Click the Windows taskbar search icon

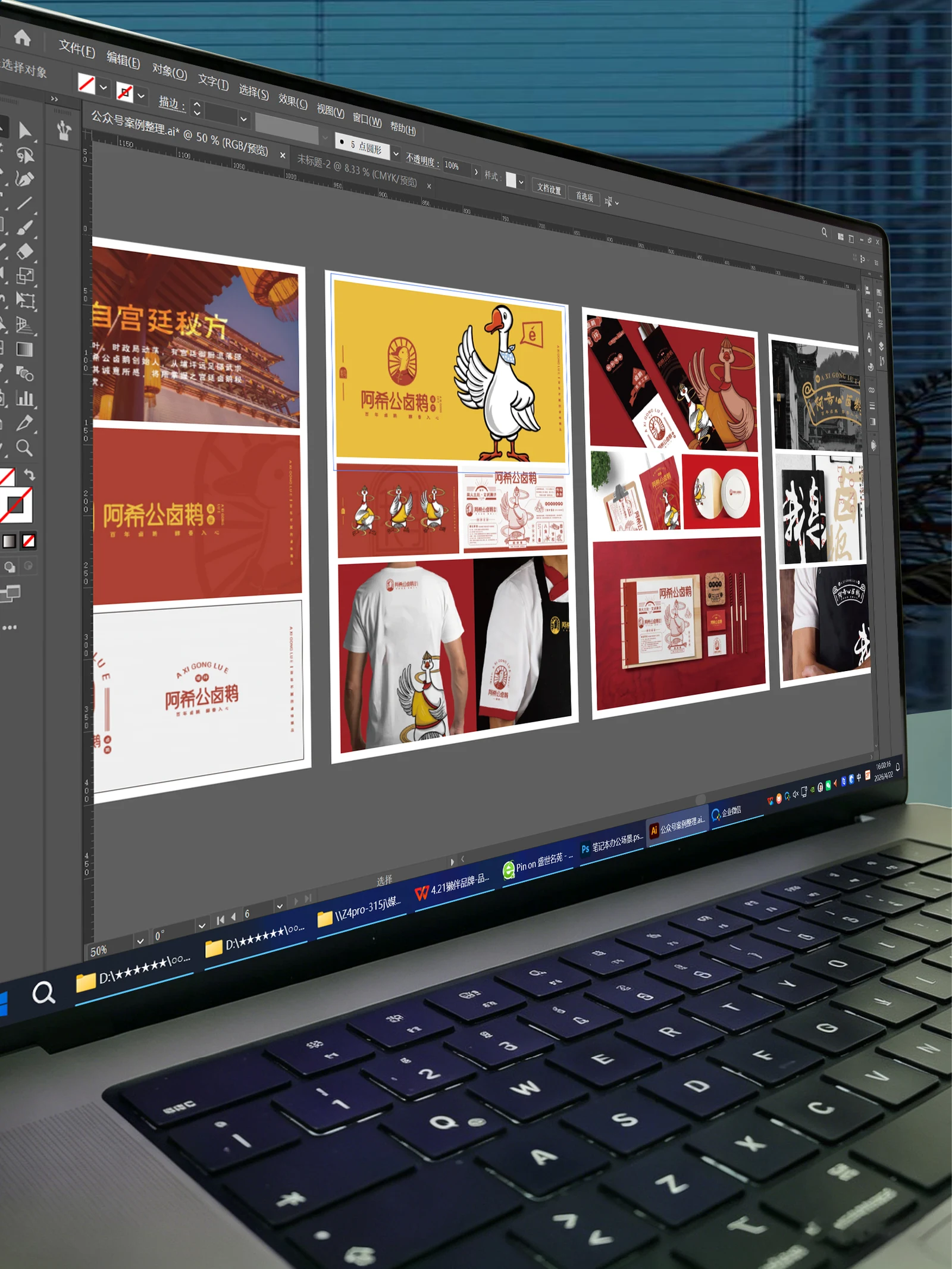pyautogui.click(x=43, y=992)
